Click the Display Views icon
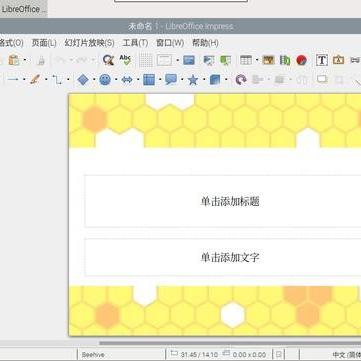Image resolution: width=361 pixels, height=361 pixels. click(x=164, y=60)
